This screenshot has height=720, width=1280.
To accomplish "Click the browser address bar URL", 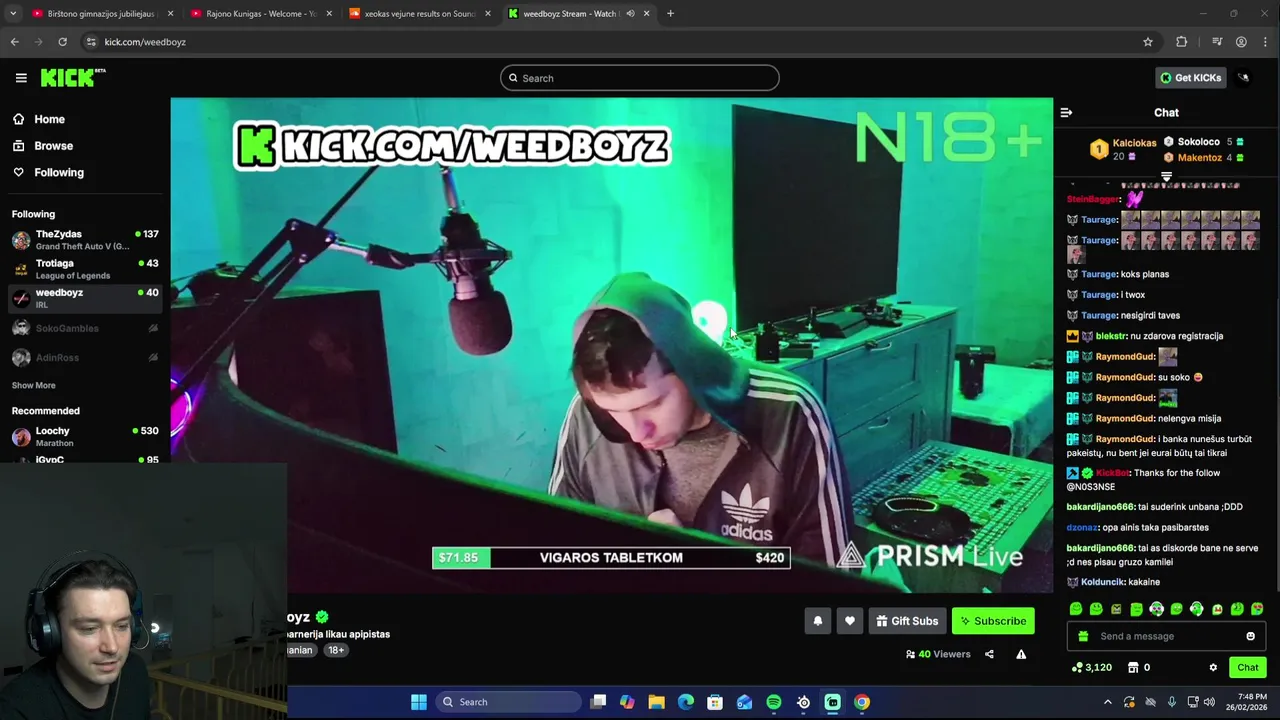I will pyautogui.click(x=145, y=42).
